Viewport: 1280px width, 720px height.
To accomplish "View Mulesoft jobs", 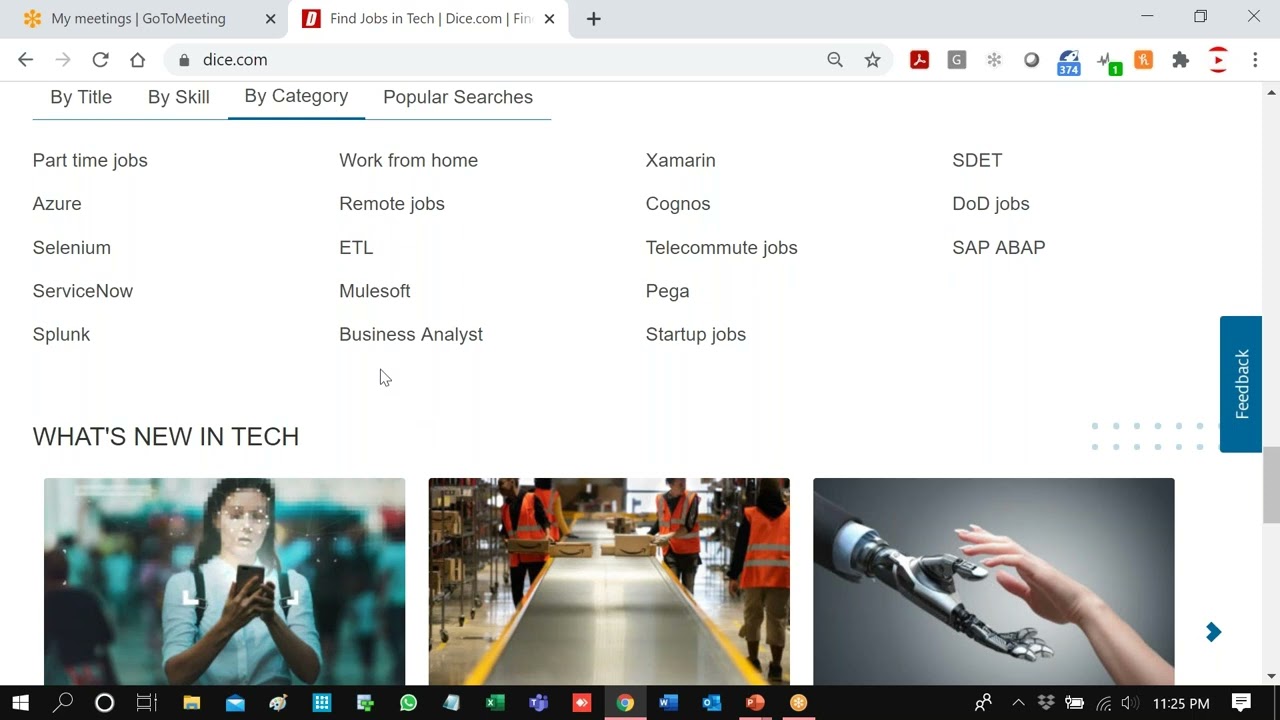I will coord(375,291).
